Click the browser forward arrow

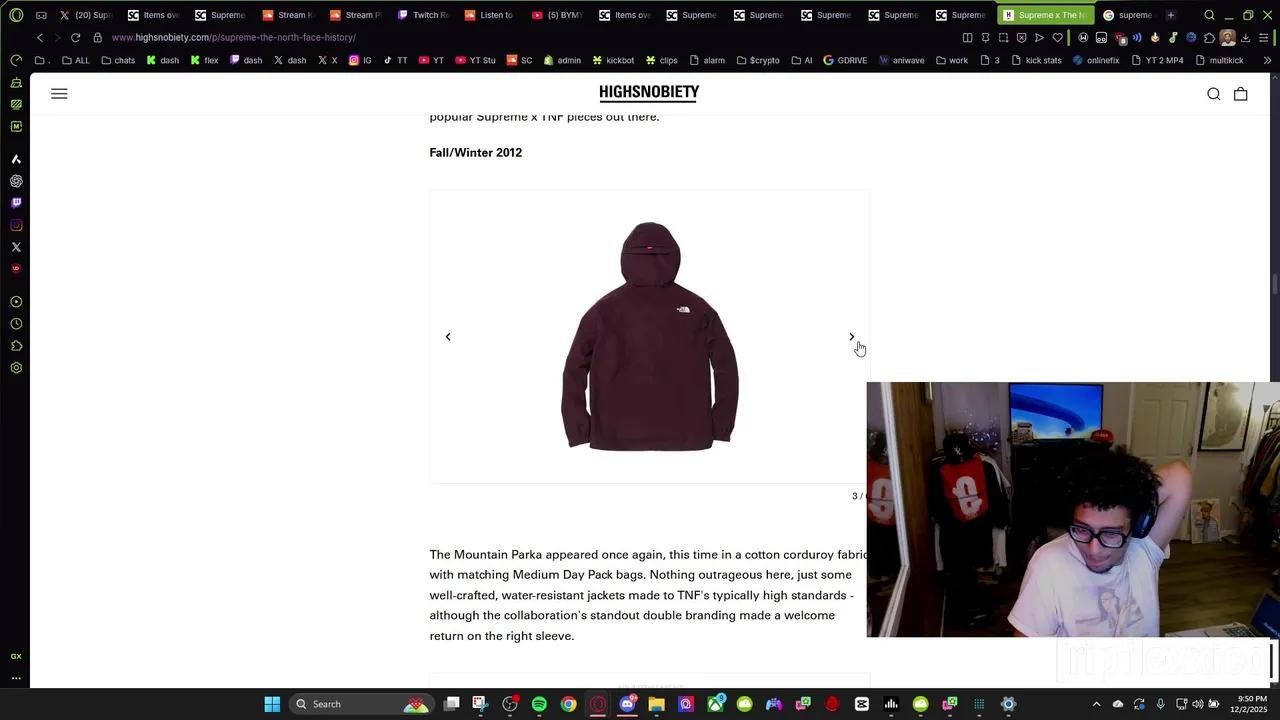pyautogui.click(x=57, y=37)
